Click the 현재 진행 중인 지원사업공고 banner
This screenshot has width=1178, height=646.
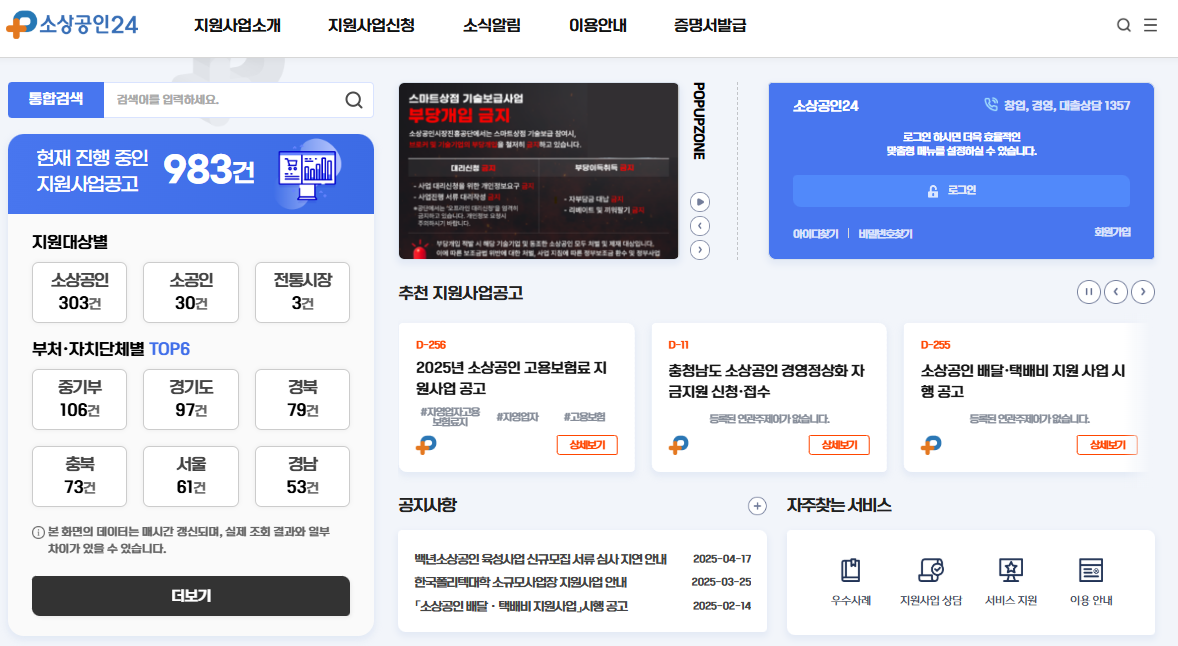tap(191, 174)
